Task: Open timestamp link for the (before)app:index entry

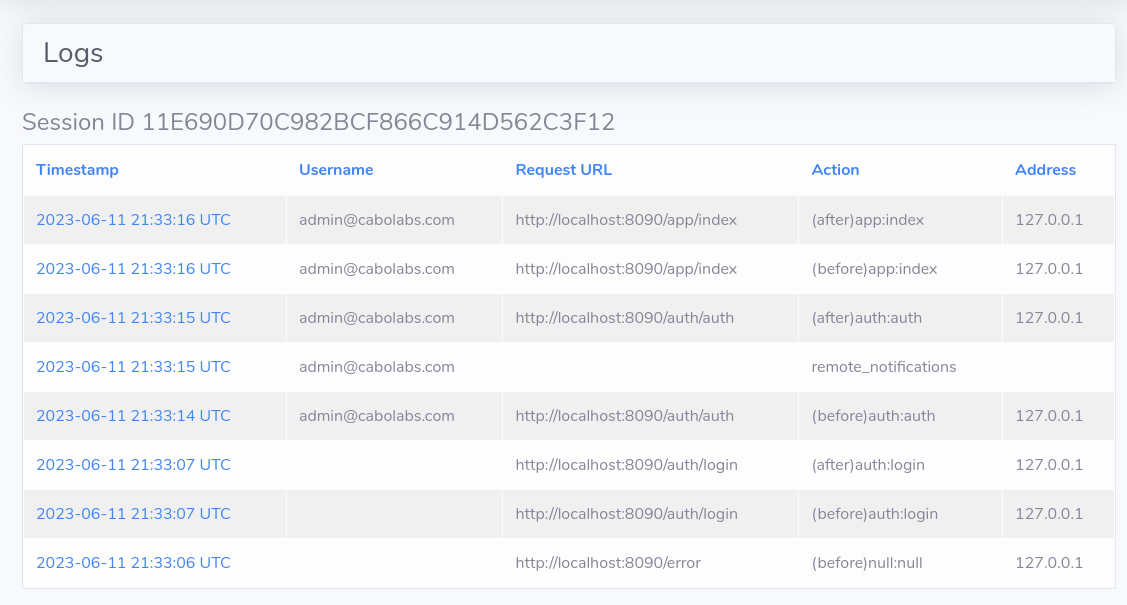Action: 133,269
